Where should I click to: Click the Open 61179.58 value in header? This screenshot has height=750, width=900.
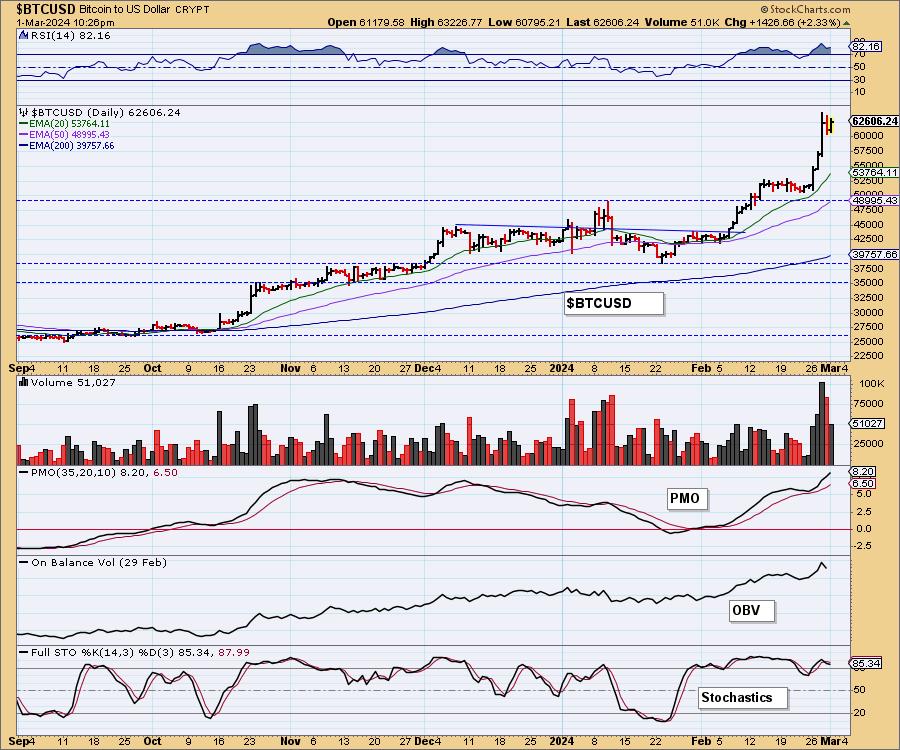click(366, 22)
